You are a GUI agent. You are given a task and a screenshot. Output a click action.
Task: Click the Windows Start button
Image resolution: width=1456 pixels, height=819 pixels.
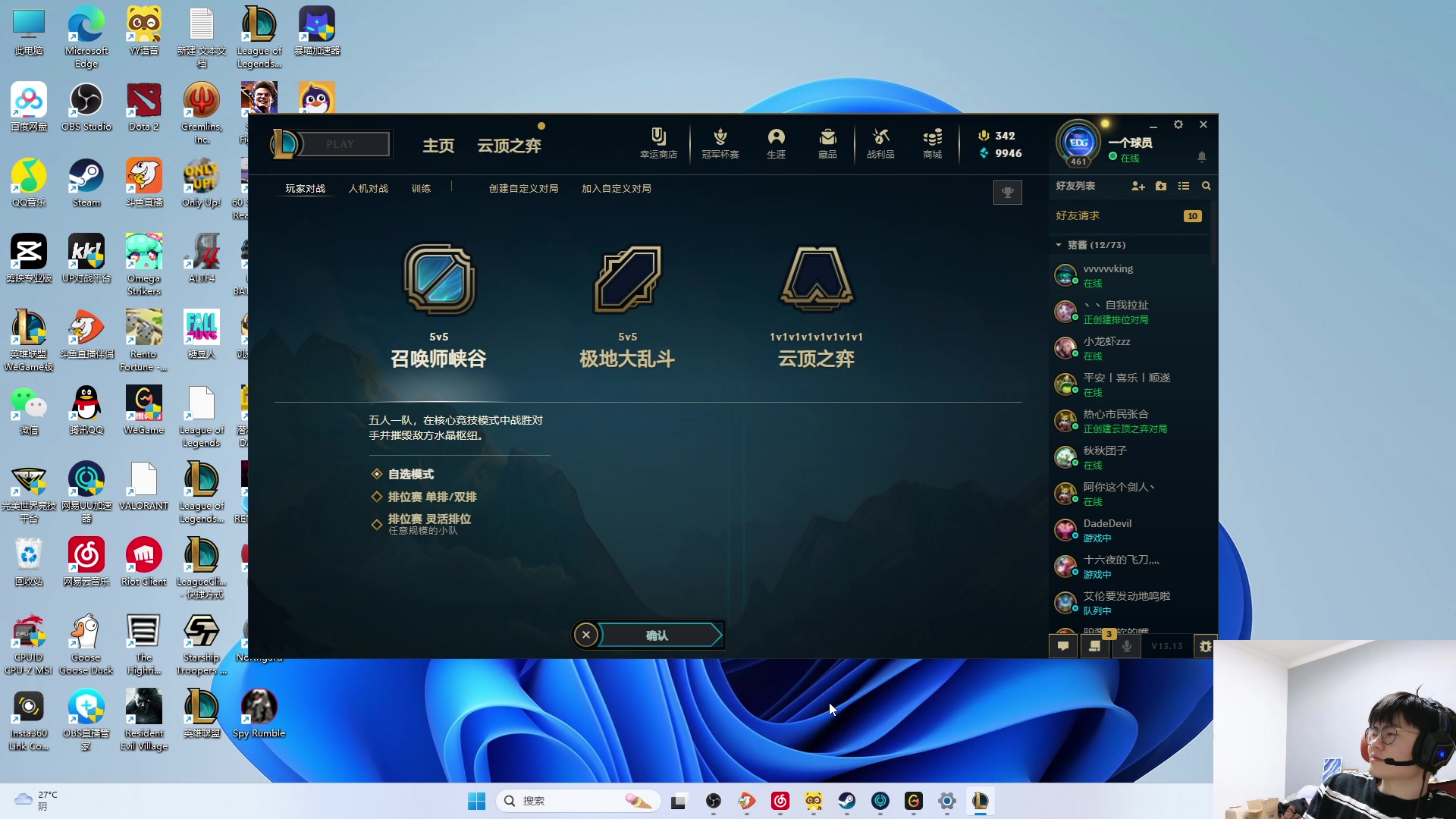tap(476, 801)
